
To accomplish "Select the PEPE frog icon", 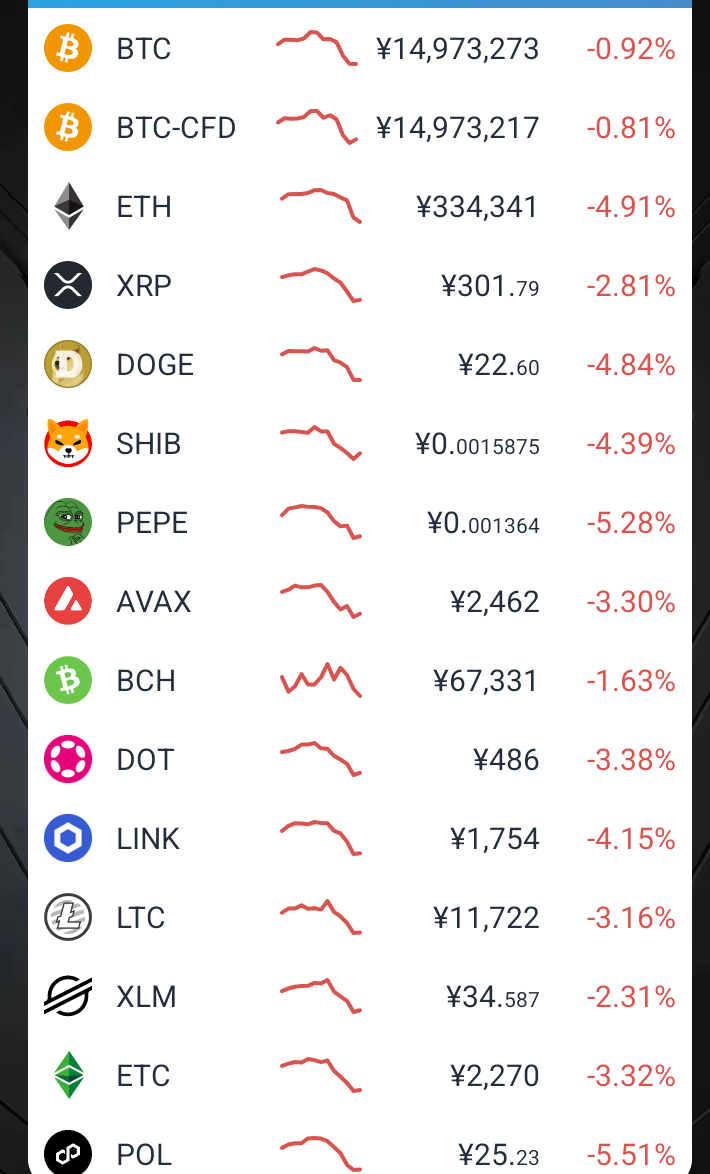I will [x=68, y=522].
